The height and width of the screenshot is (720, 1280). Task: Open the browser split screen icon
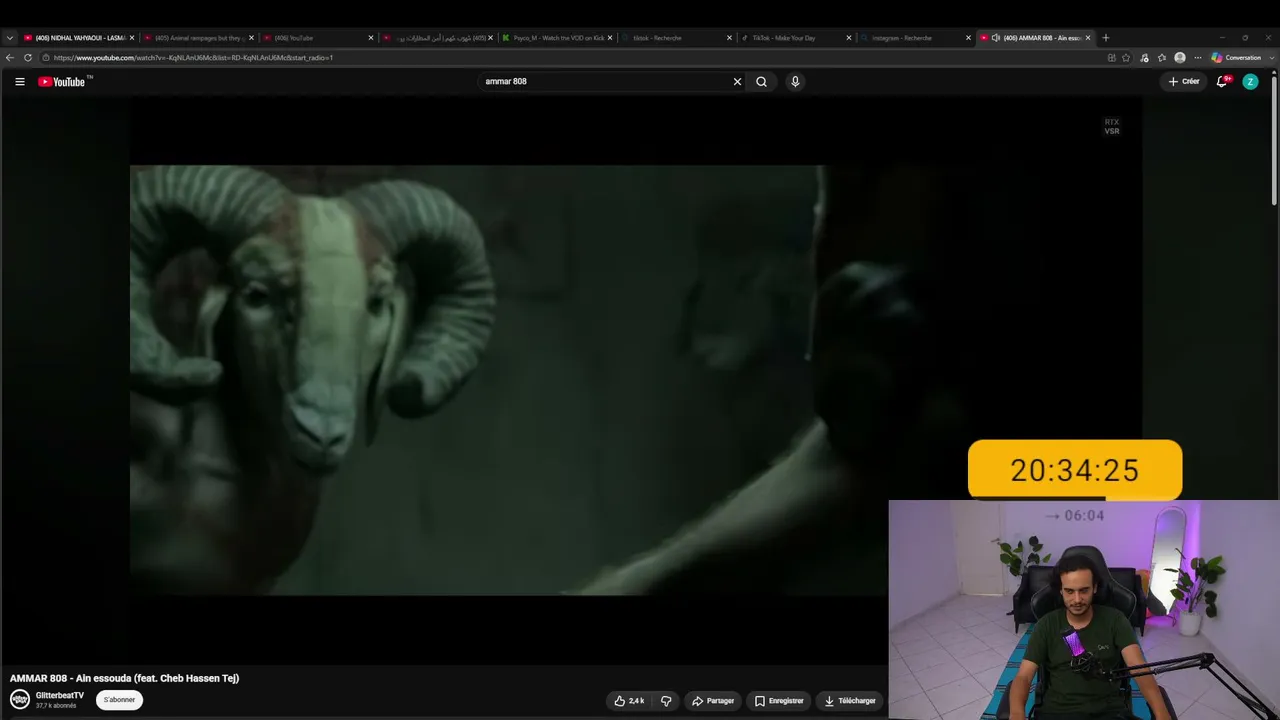(1111, 58)
